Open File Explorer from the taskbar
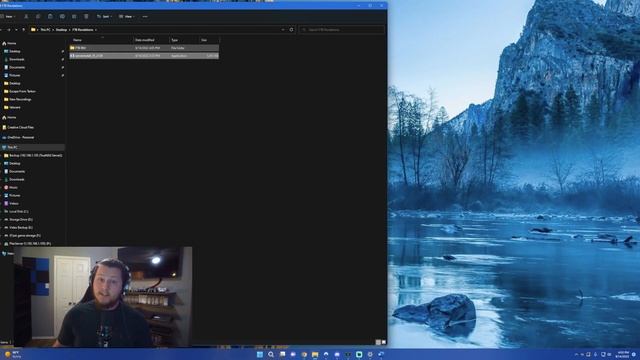 (x=315, y=354)
